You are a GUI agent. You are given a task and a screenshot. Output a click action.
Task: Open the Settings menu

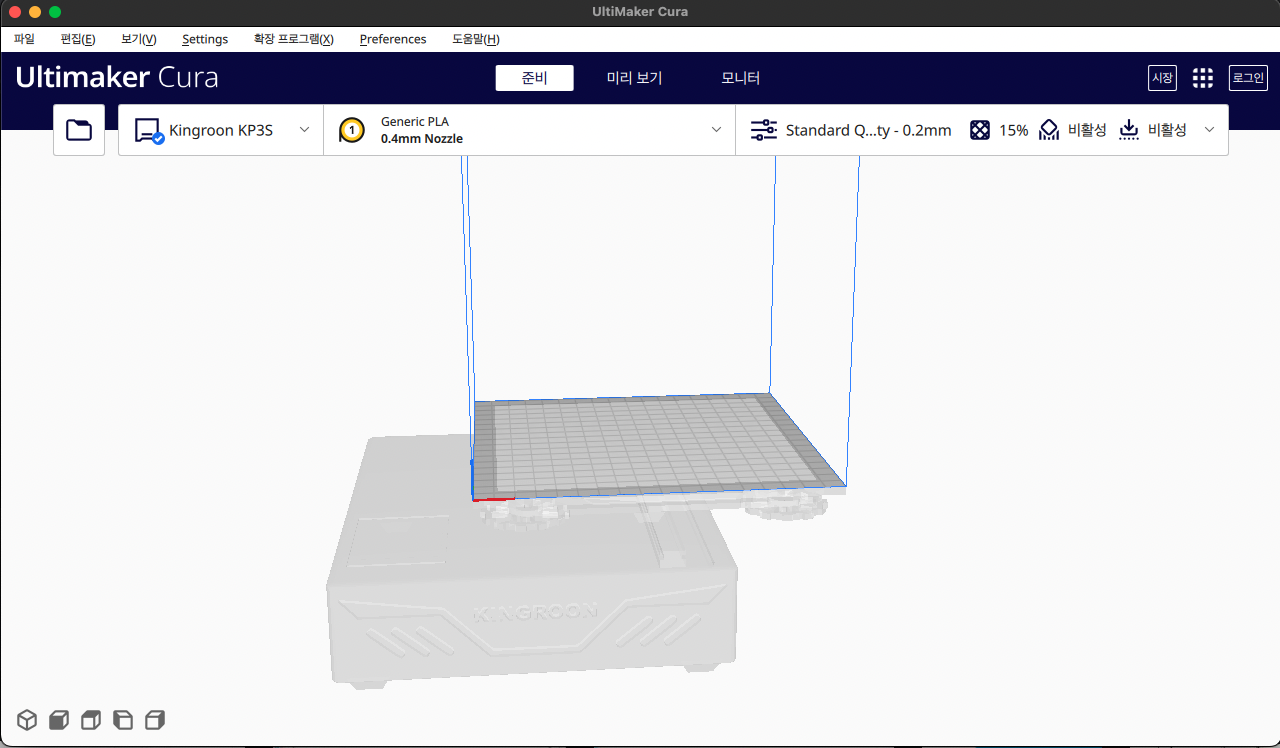pyautogui.click(x=205, y=39)
